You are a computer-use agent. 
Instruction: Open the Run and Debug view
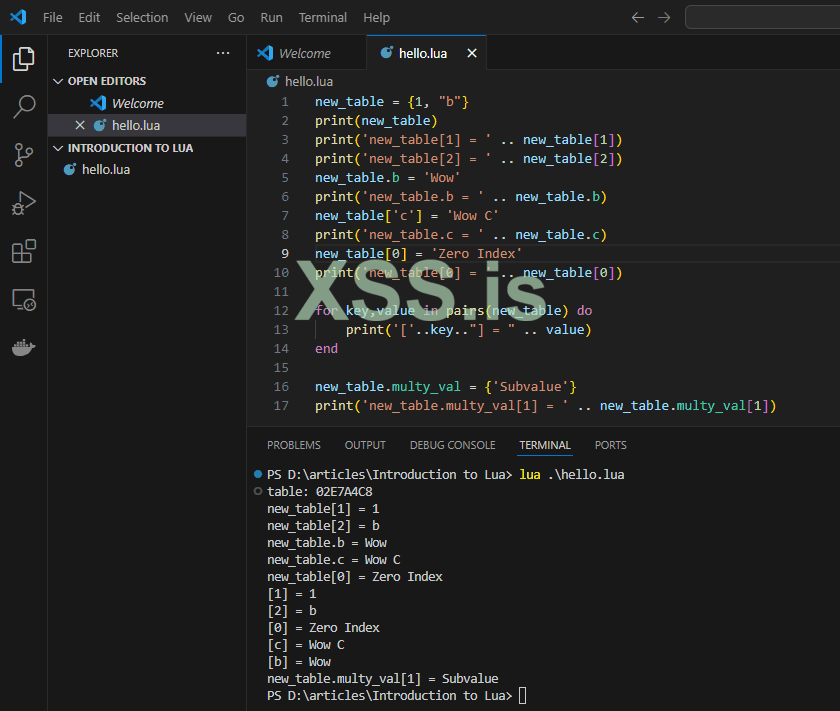tap(23, 203)
